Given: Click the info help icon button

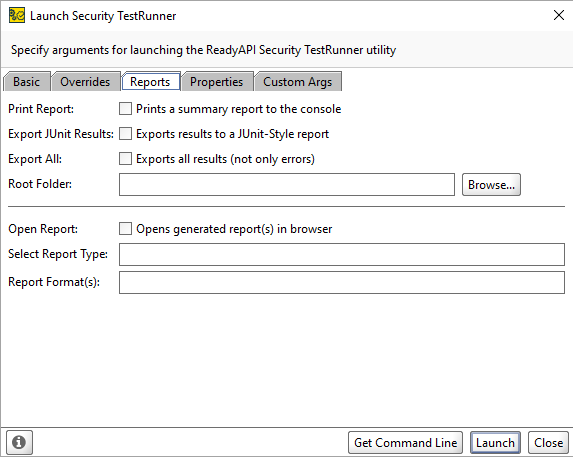Looking at the screenshot, I should pos(19,442).
